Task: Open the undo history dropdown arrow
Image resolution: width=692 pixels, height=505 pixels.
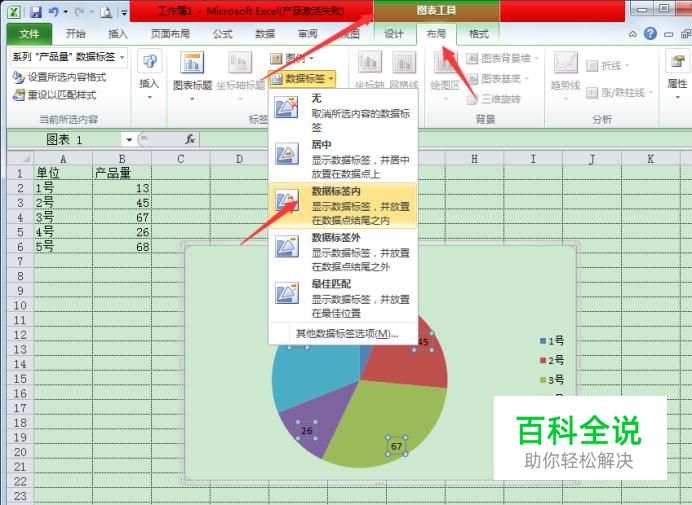Action: coord(66,12)
